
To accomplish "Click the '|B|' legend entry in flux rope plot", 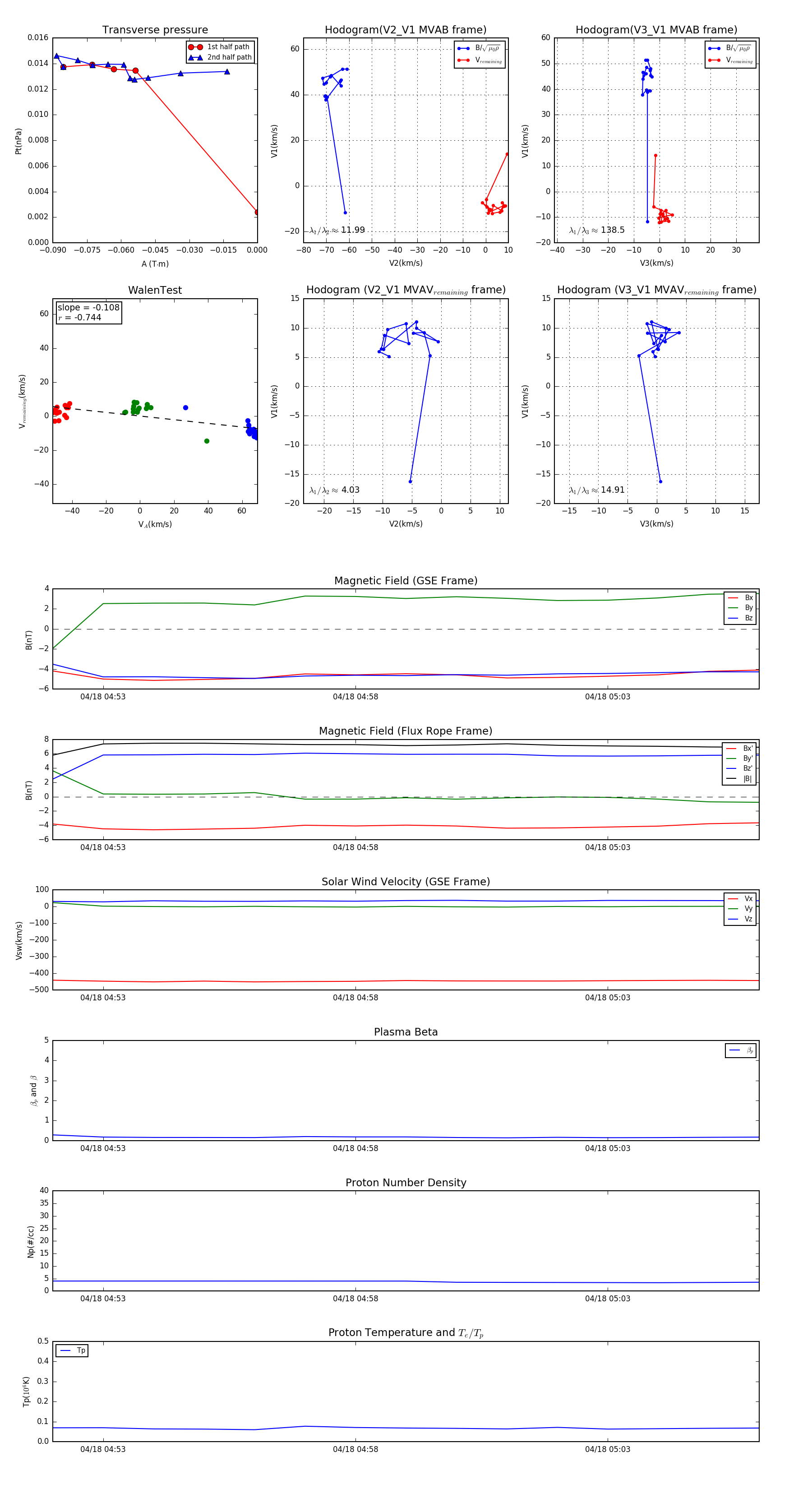I will pyautogui.click(x=739, y=779).
